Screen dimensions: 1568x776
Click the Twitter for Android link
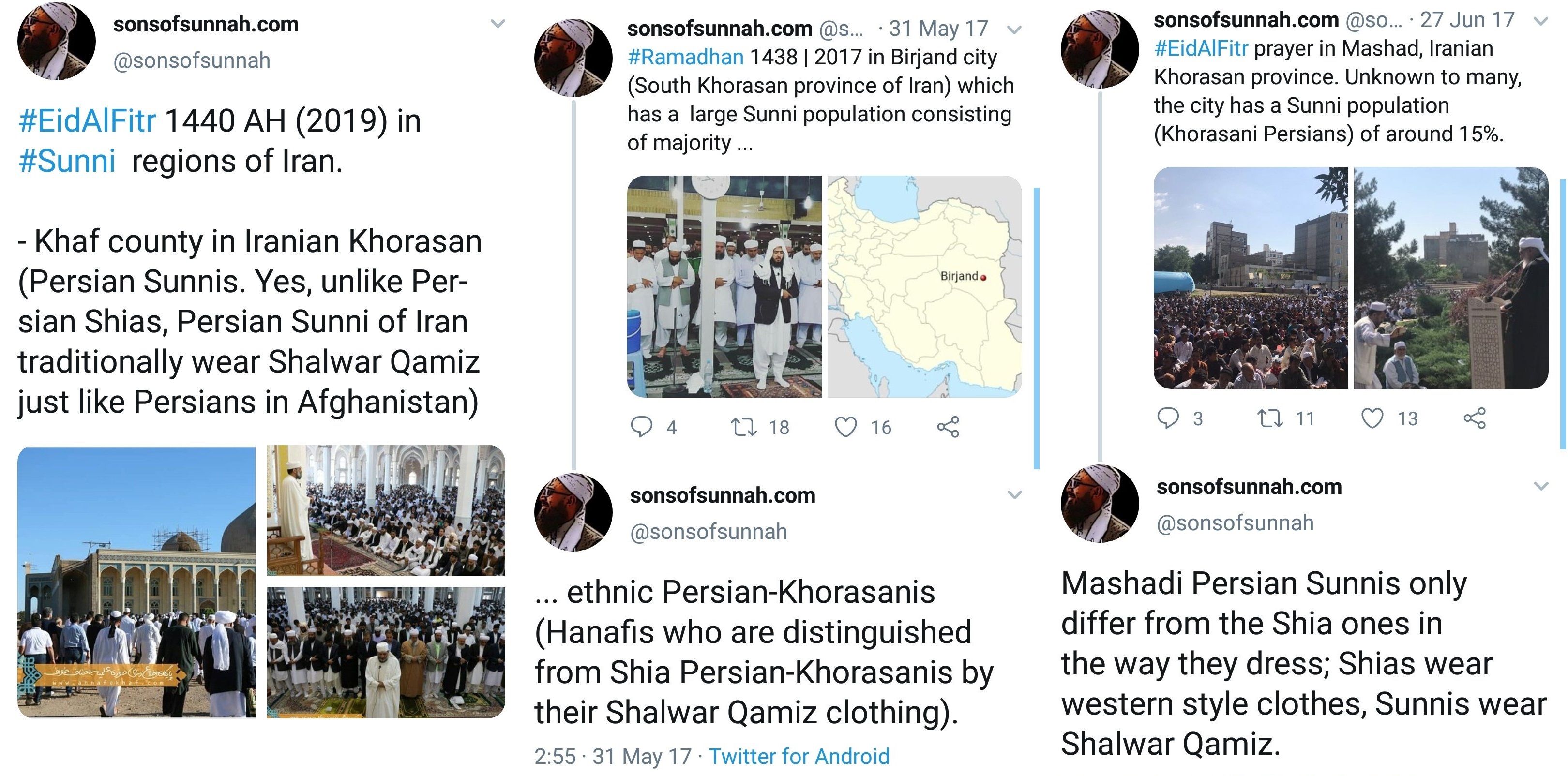point(799,756)
